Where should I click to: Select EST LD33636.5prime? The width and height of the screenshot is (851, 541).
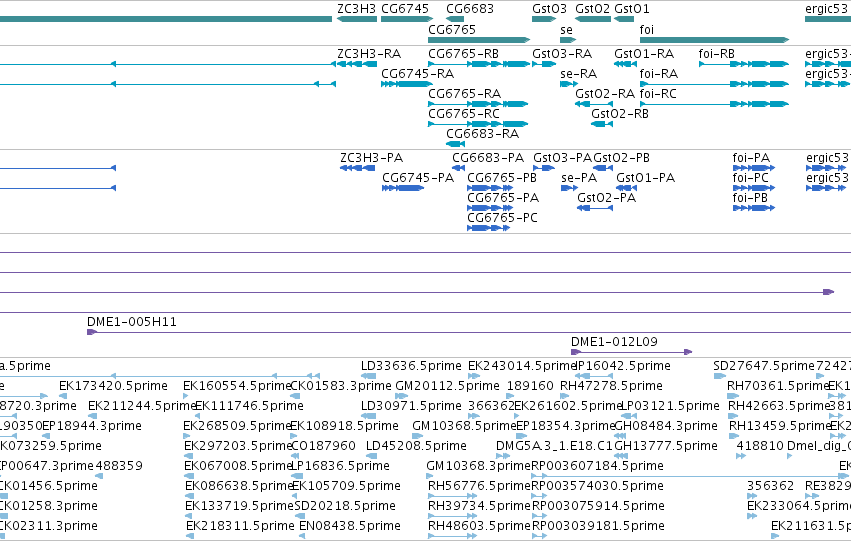pyautogui.click(x=411, y=366)
